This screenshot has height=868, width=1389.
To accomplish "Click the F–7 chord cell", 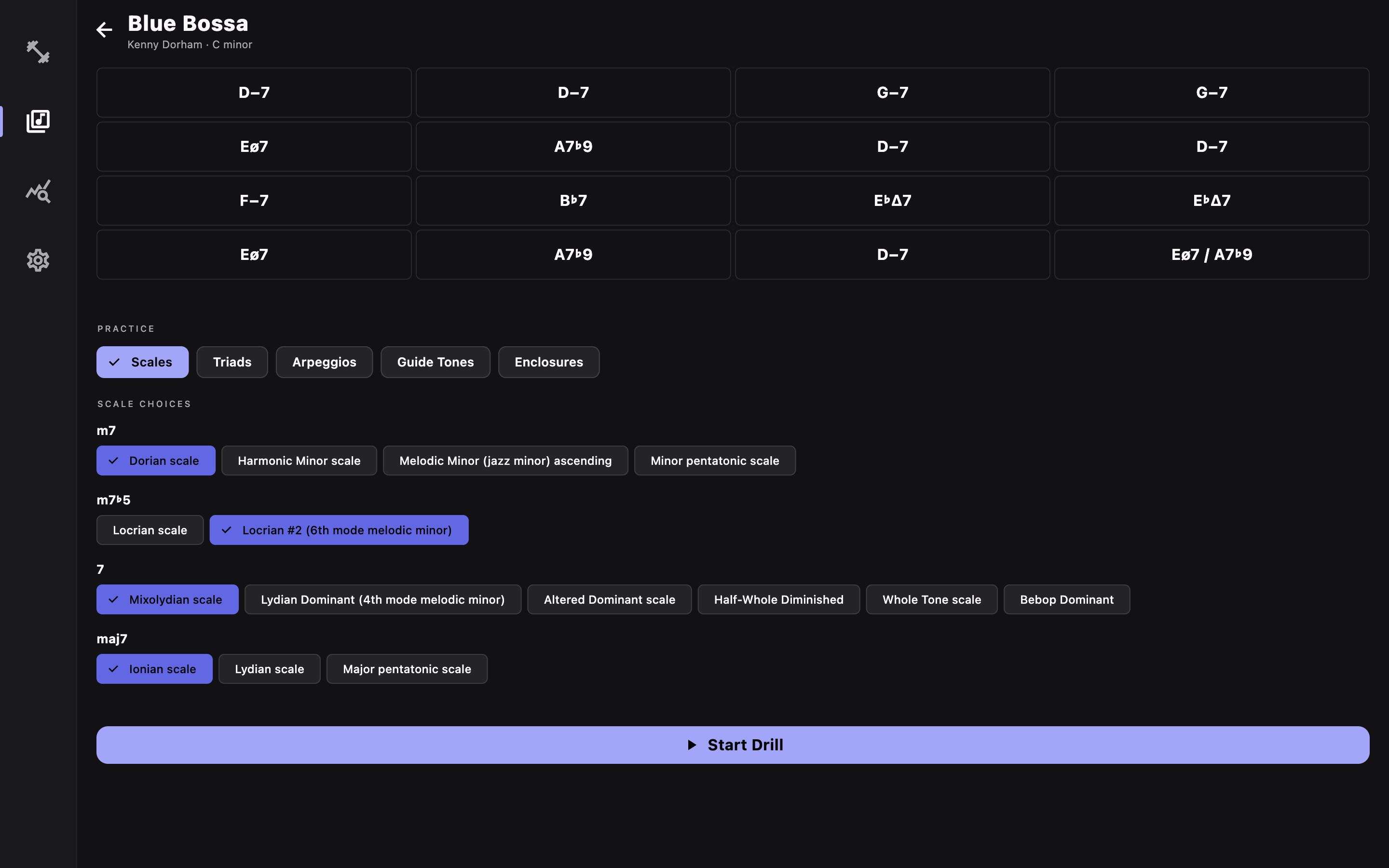I will [254, 200].
